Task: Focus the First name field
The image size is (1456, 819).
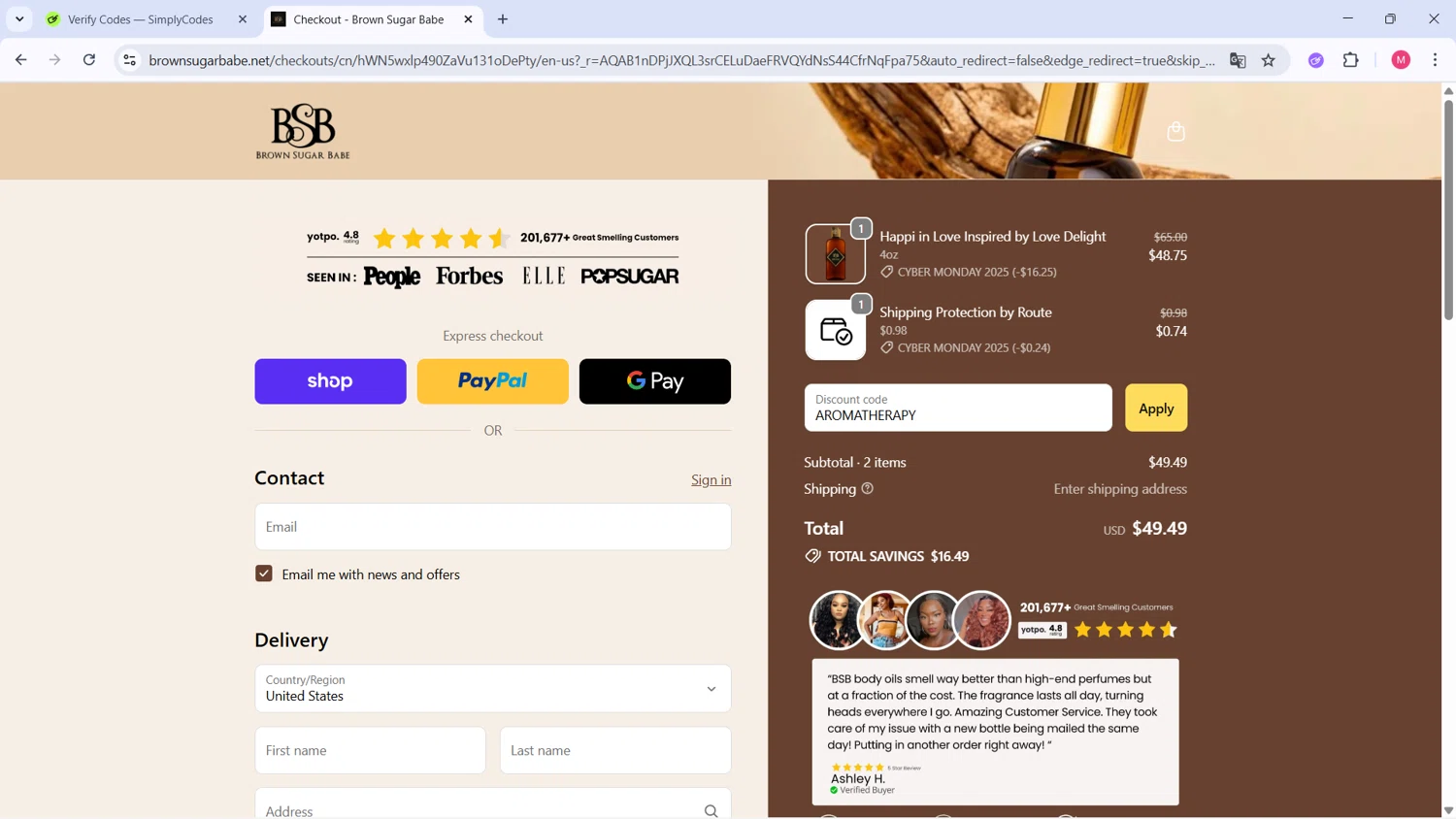Action: click(x=371, y=750)
